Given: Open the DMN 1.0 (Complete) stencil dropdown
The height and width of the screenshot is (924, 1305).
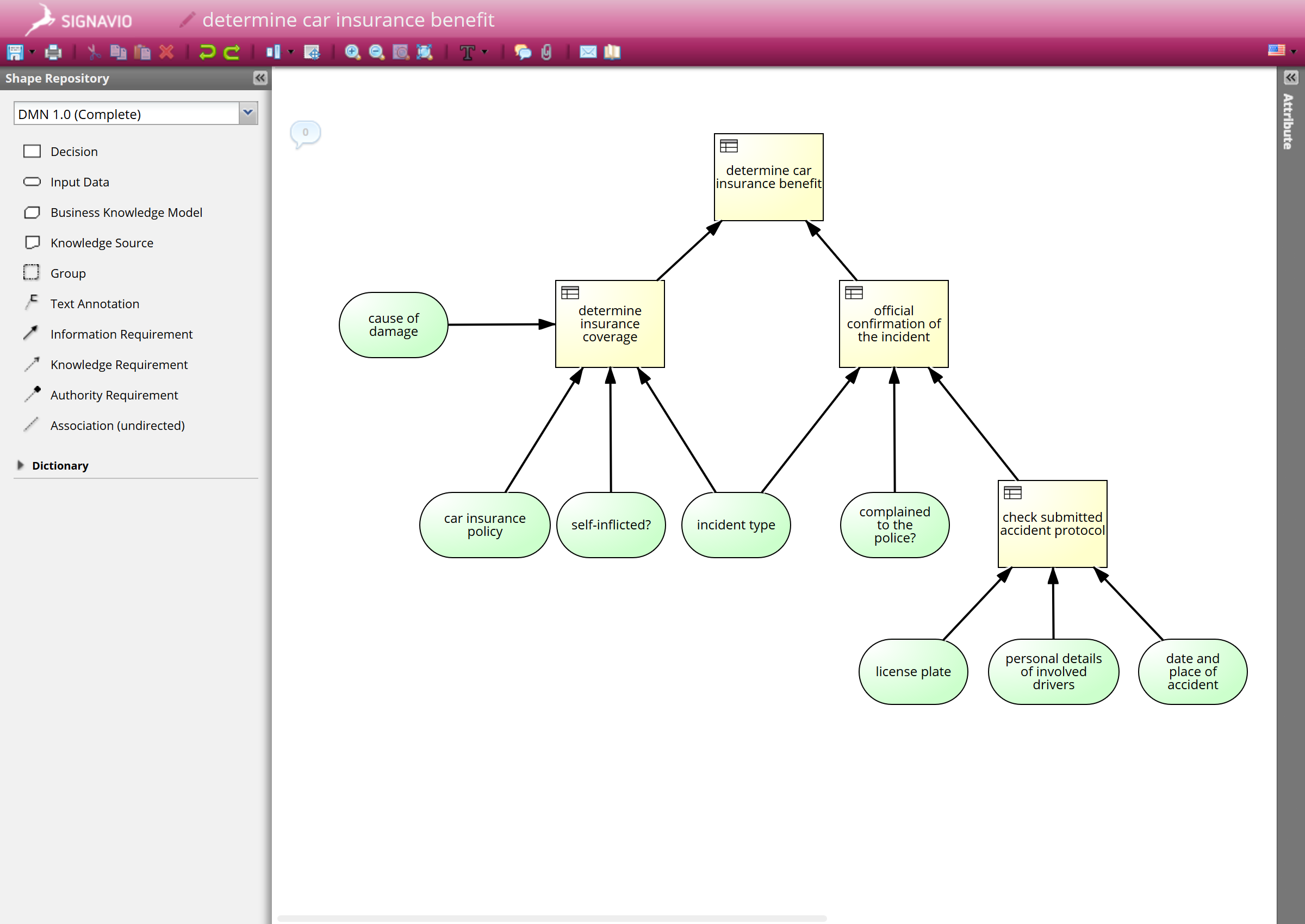Looking at the screenshot, I should coord(248,113).
